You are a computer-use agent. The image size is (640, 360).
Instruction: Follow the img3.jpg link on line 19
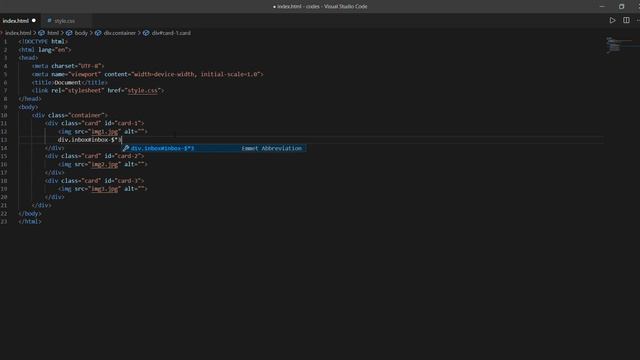(x=104, y=189)
